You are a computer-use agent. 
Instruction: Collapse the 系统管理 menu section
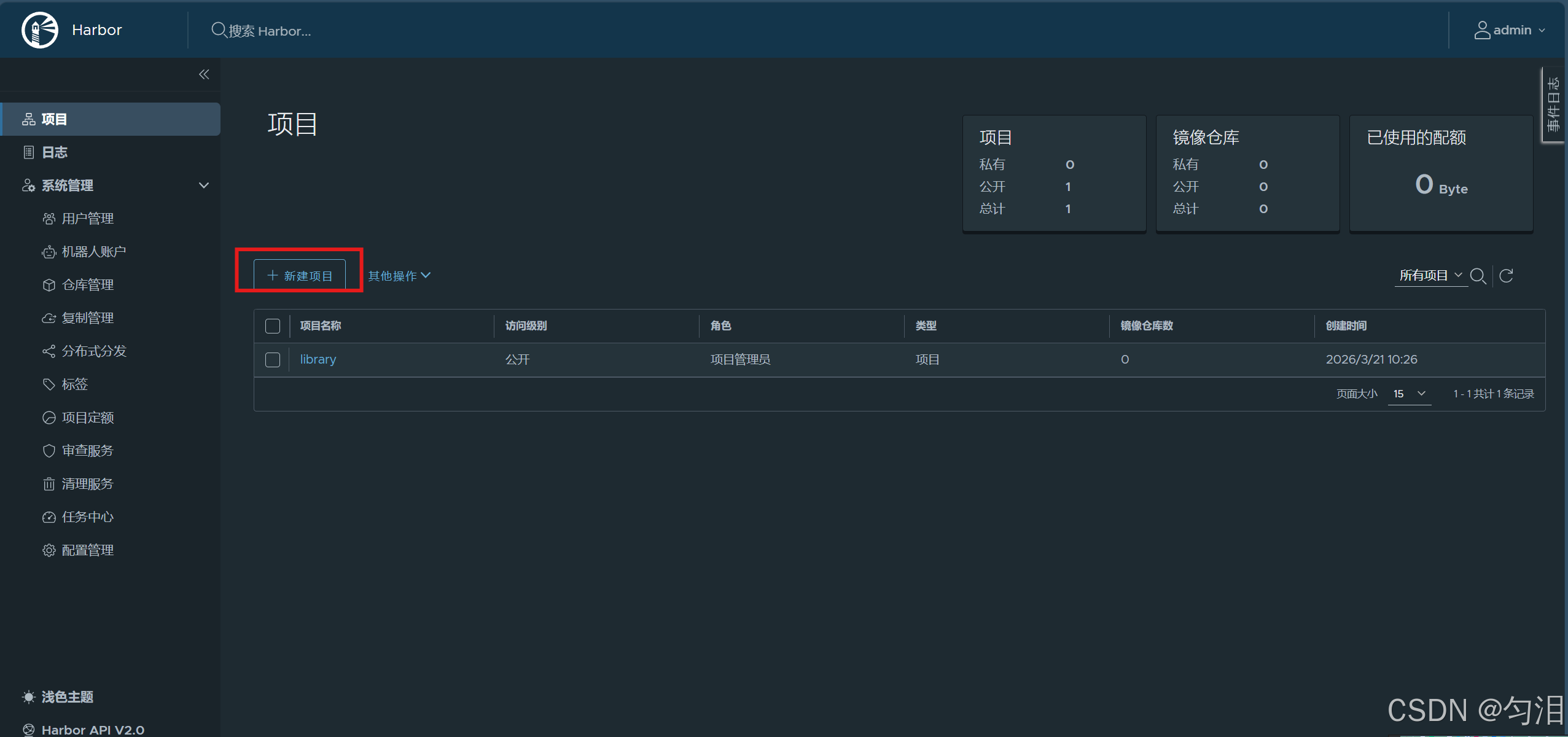pyautogui.click(x=204, y=185)
